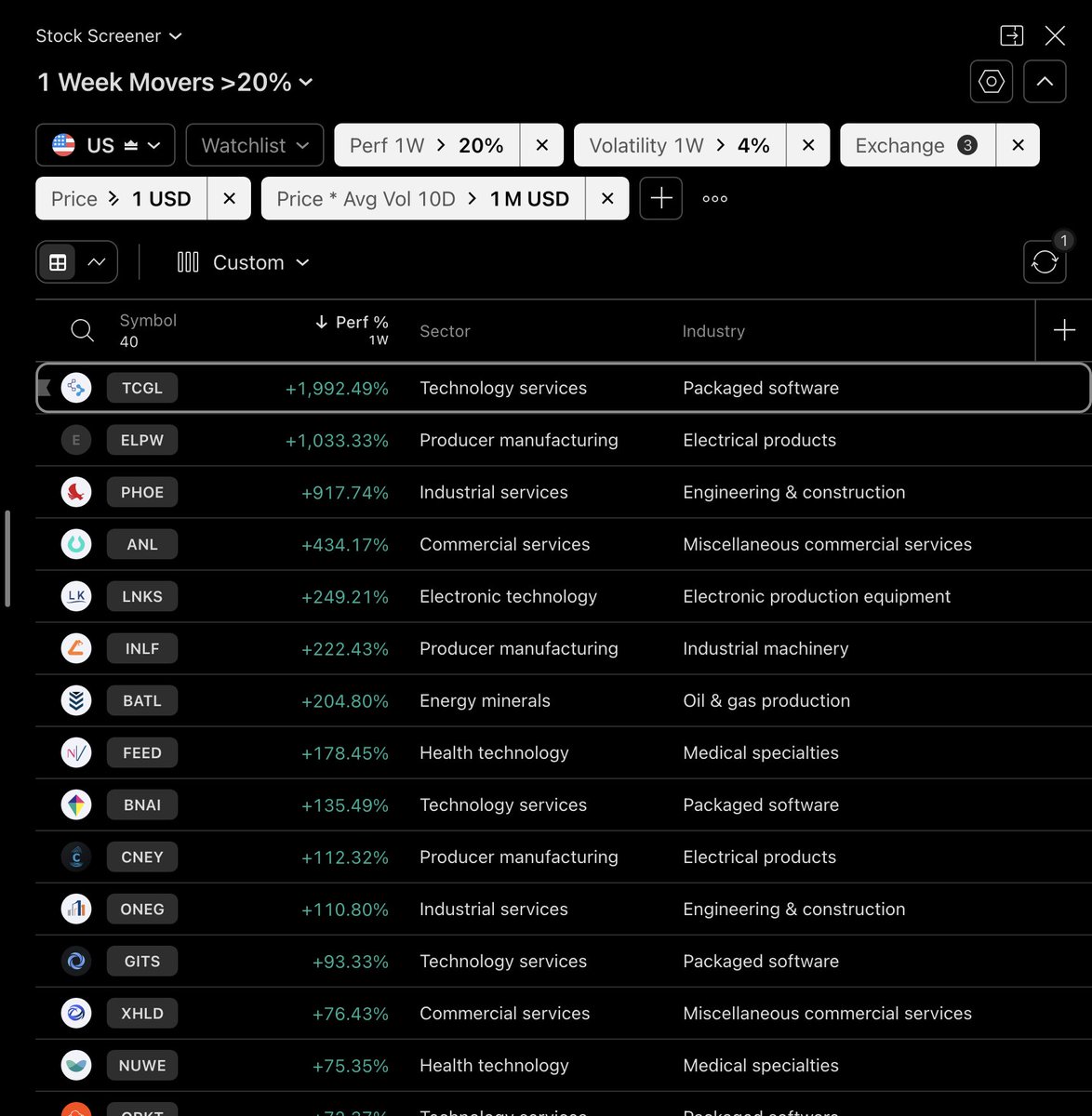Image resolution: width=1092 pixels, height=1116 pixels.
Task: Select the LNKS ticker symbol
Action: [142, 596]
